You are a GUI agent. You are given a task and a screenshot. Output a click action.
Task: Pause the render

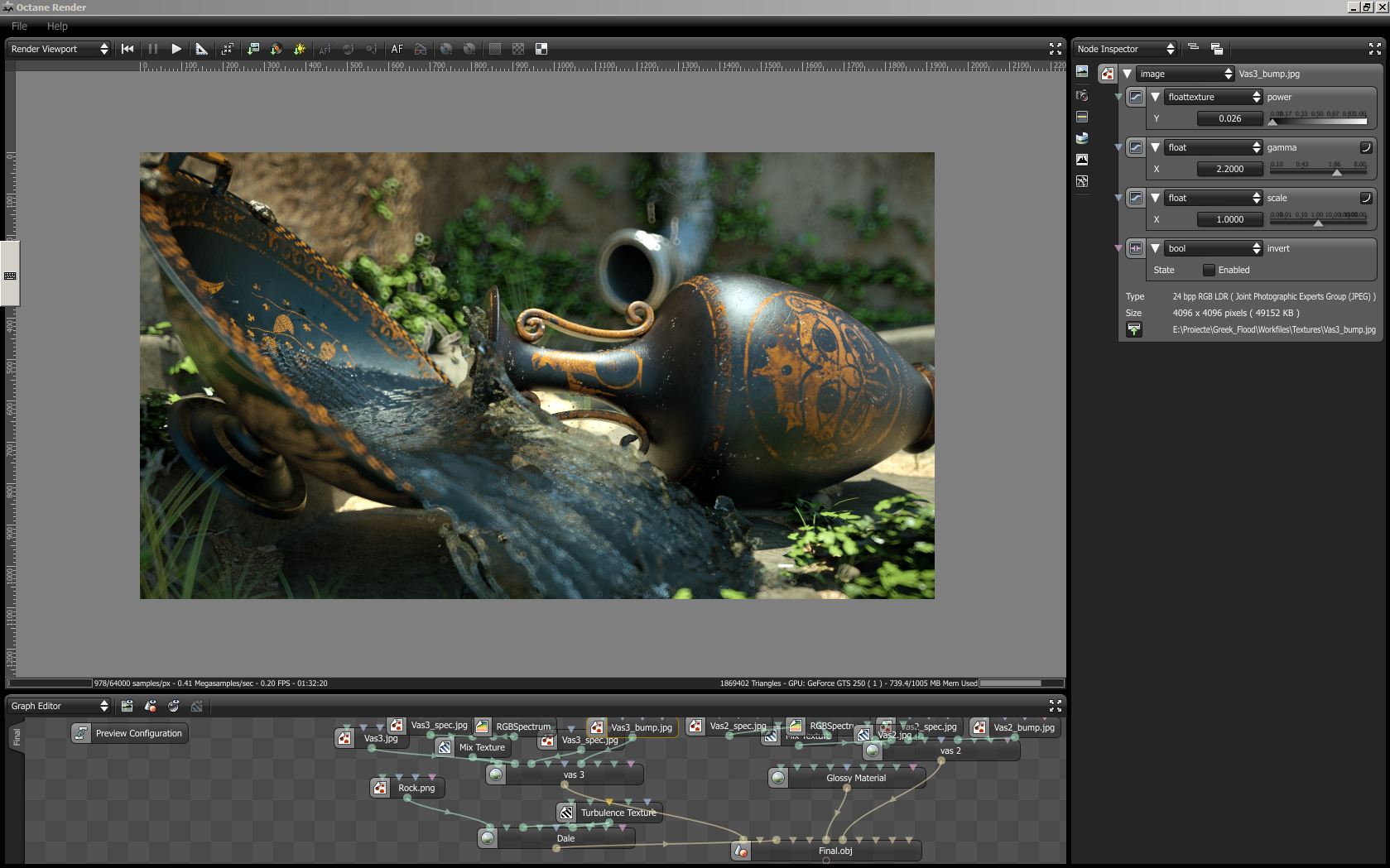pyautogui.click(x=152, y=49)
